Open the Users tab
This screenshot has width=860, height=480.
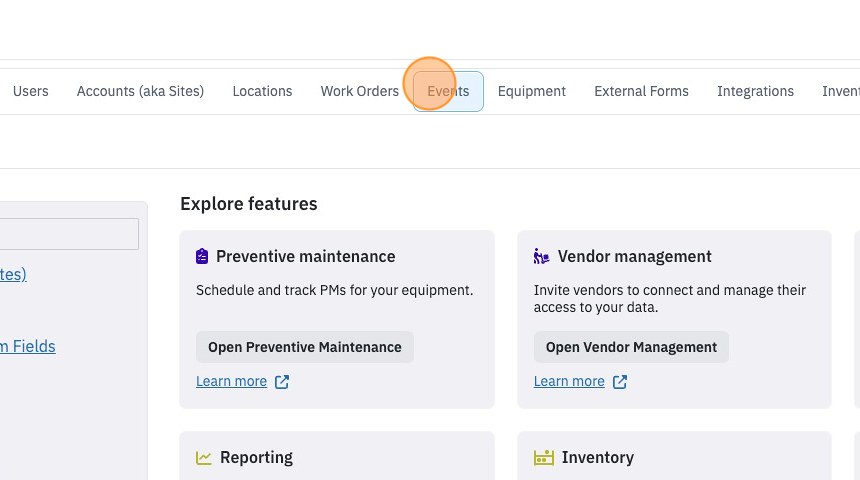click(x=31, y=91)
